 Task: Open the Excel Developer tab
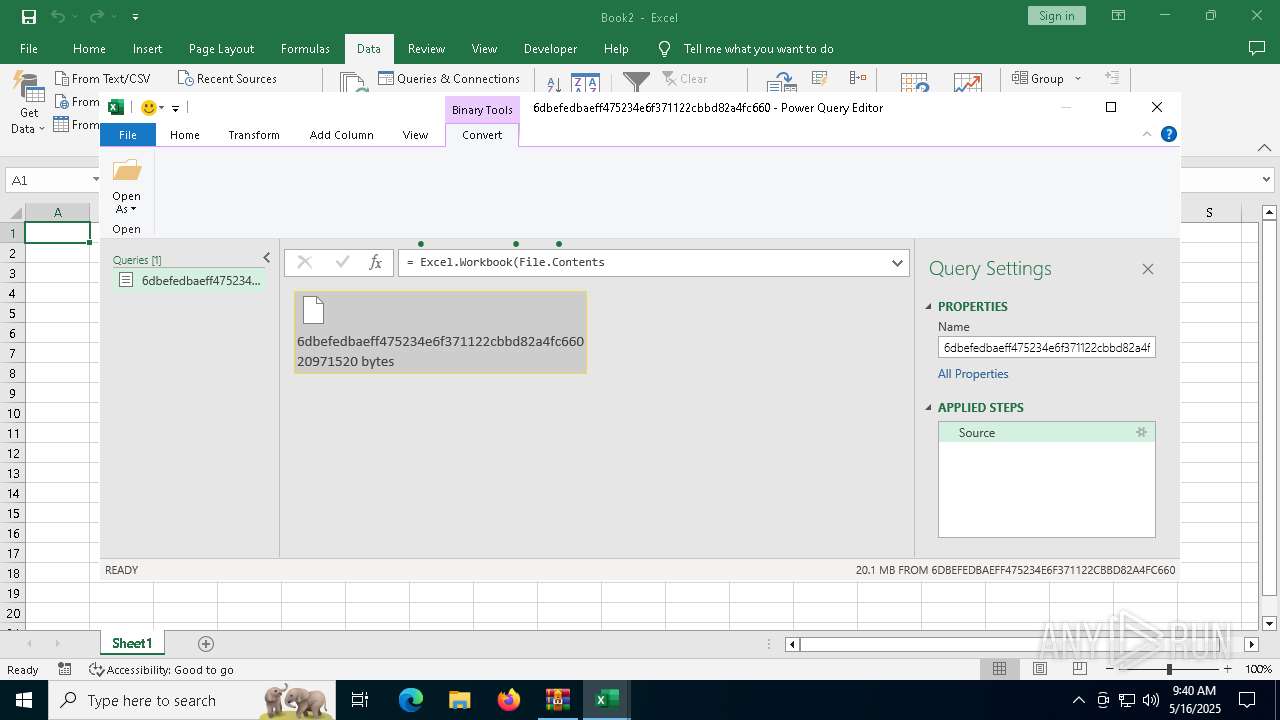[550, 49]
